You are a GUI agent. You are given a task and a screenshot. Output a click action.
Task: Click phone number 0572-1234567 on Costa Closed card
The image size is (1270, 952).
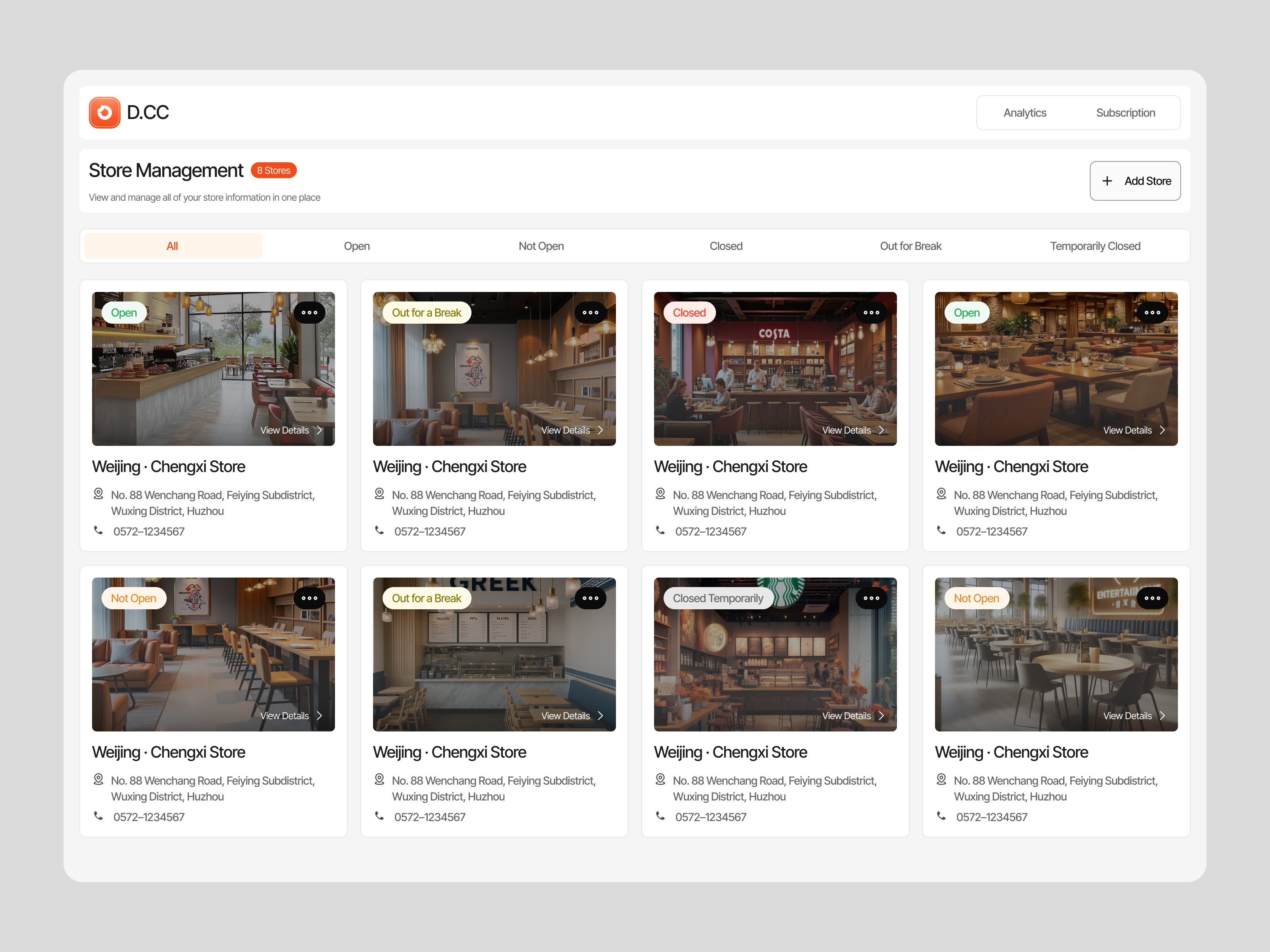click(x=711, y=532)
